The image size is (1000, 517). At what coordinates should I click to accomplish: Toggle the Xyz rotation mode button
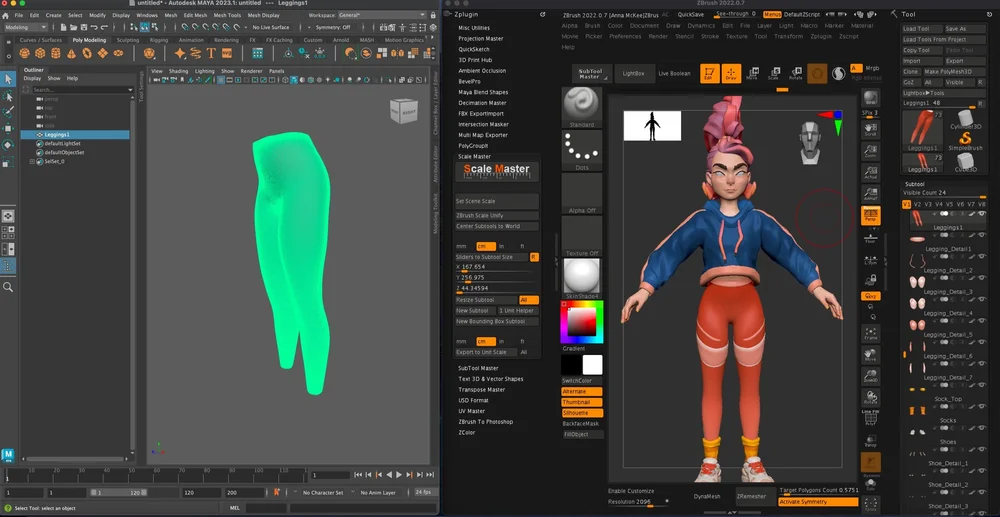coord(871,296)
